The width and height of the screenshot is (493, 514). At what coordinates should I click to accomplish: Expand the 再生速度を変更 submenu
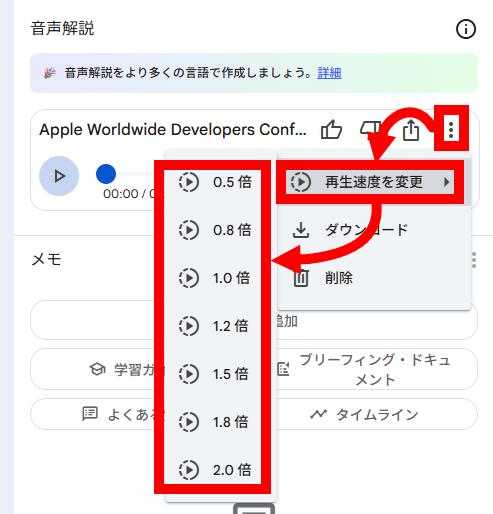point(370,182)
